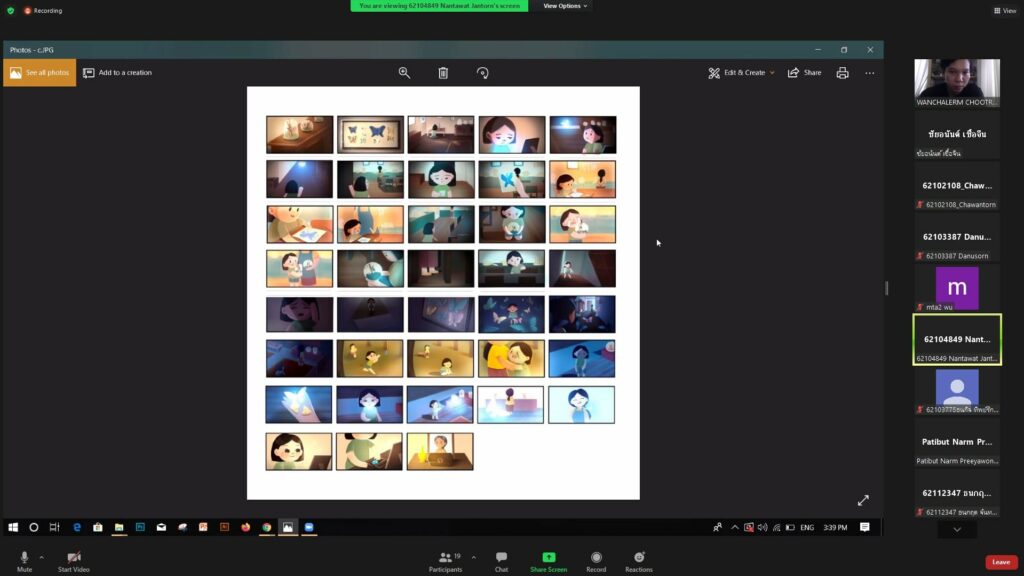
Task: Open the Chat panel in Zoom
Action: 501,561
